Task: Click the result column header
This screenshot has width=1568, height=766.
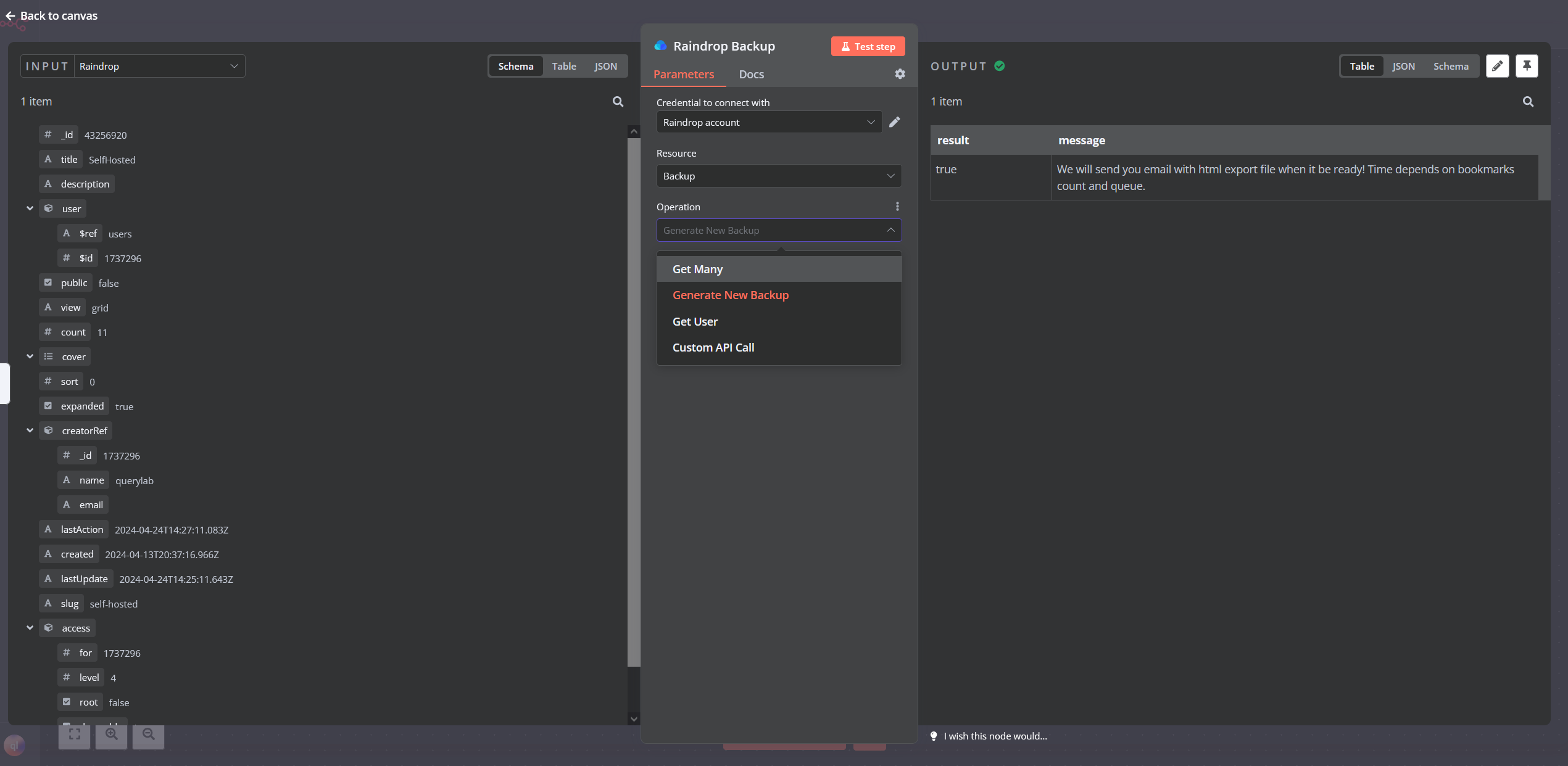Action: [990, 140]
